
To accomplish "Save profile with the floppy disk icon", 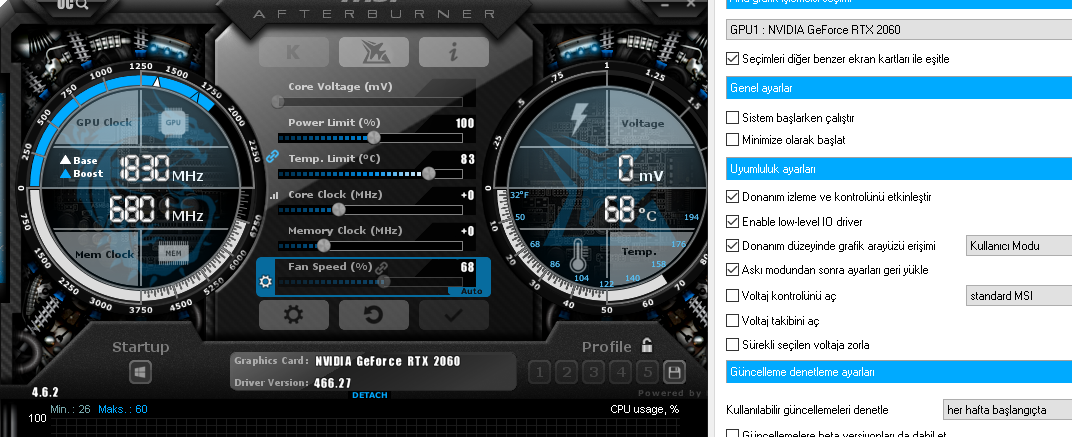I will pyautogui.click(x=674, y=373).
